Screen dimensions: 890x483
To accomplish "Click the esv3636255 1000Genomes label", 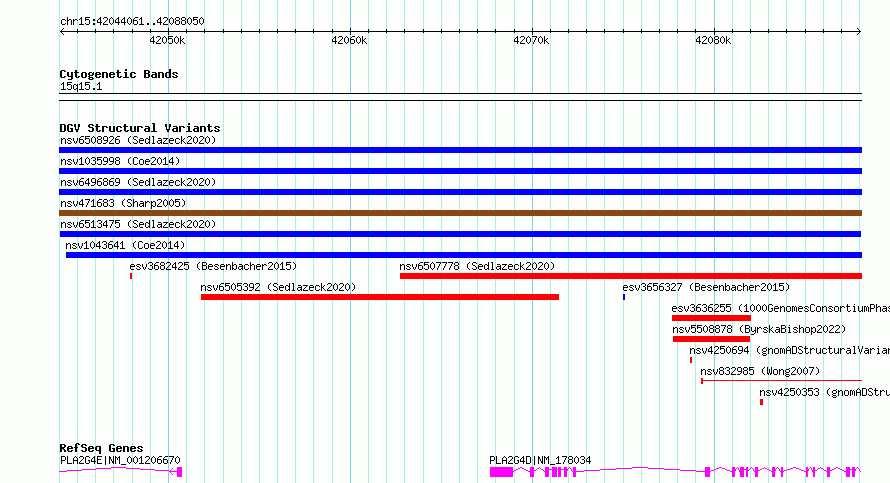I will click(780, 308).
